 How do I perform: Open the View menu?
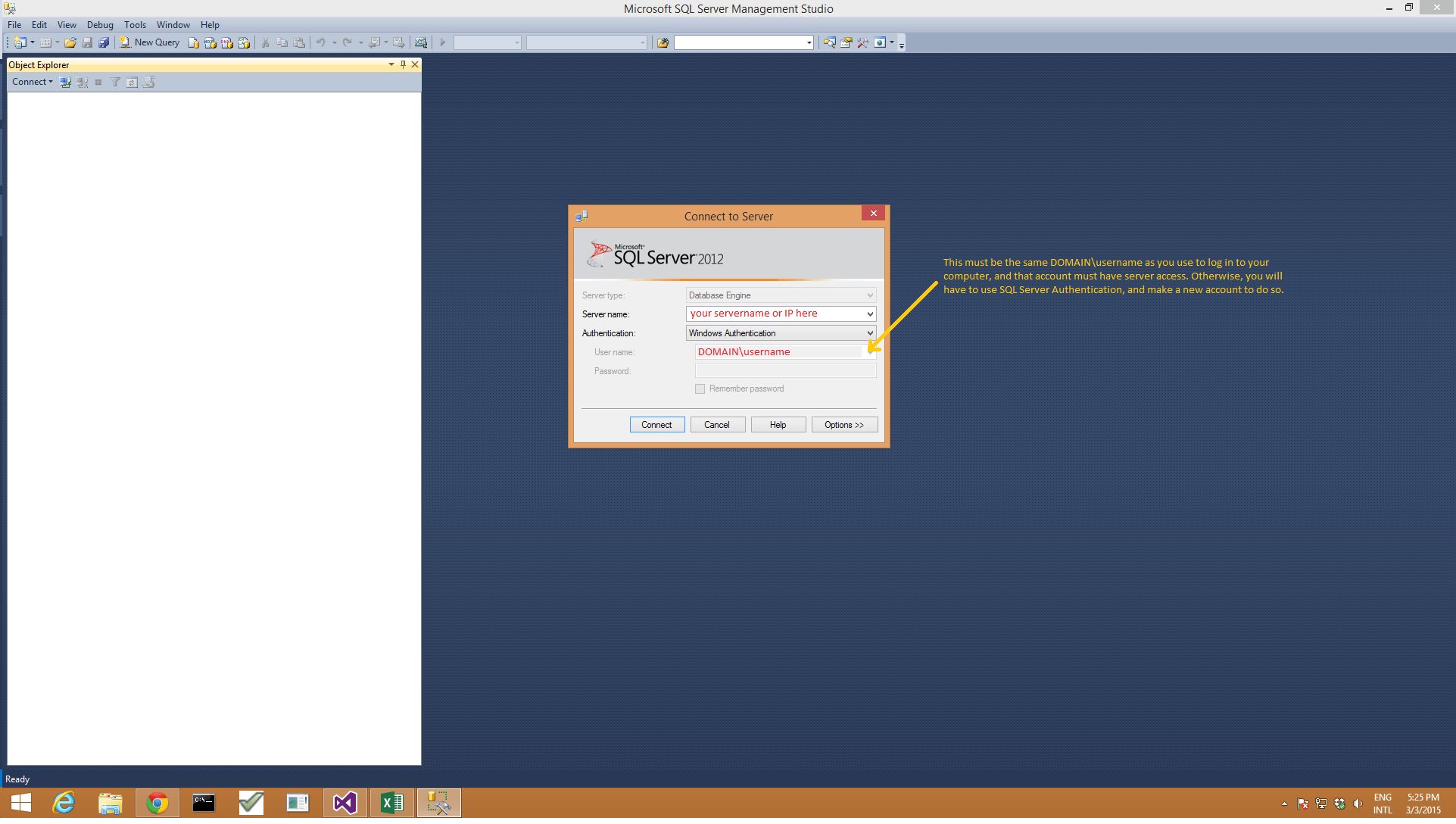(x=67, y=25)
